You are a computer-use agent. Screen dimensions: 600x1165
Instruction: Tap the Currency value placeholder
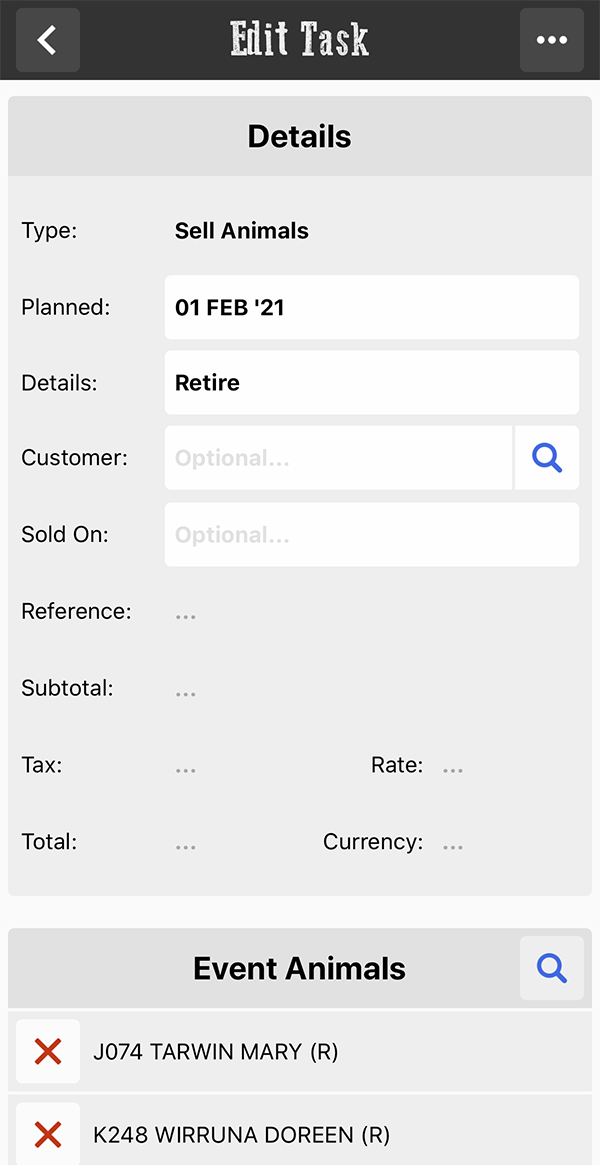click(453, 846)
